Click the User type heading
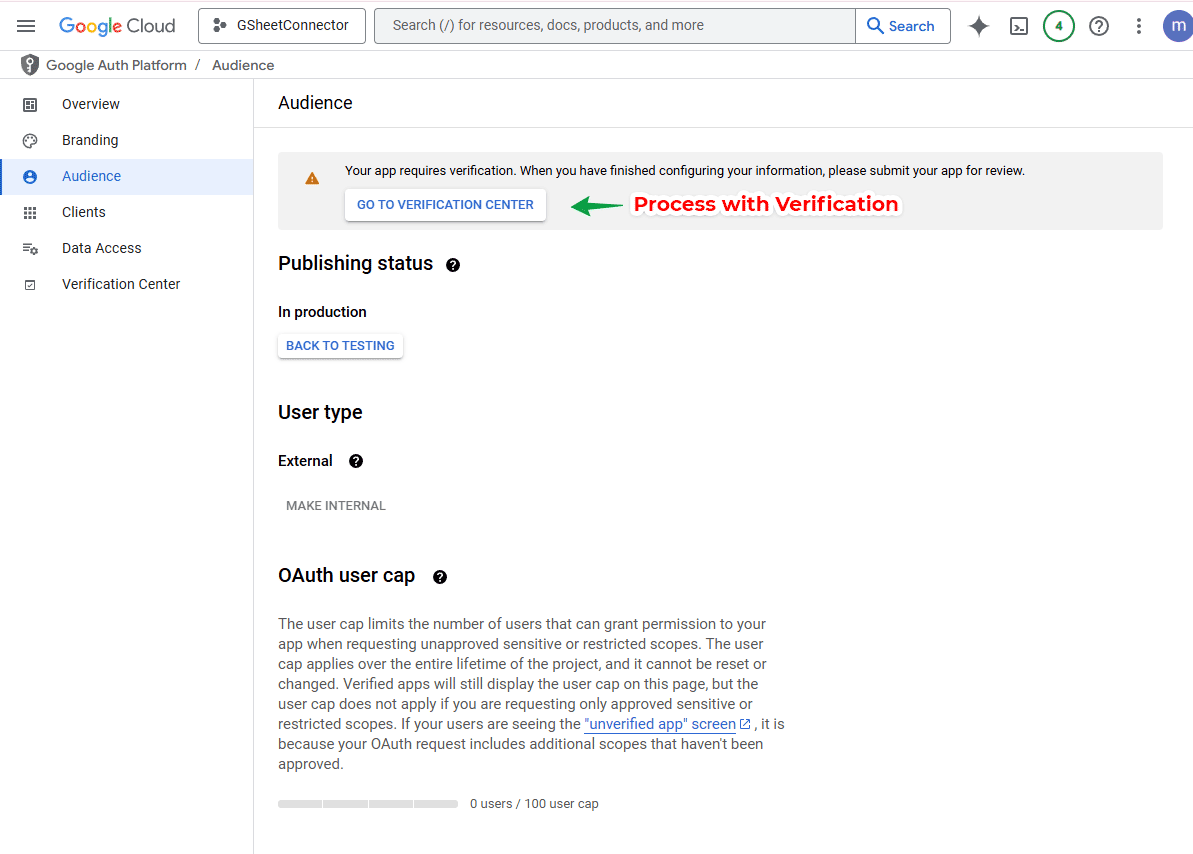The height and width of the screenshot is (854, 1193). (x=320, y=413)
